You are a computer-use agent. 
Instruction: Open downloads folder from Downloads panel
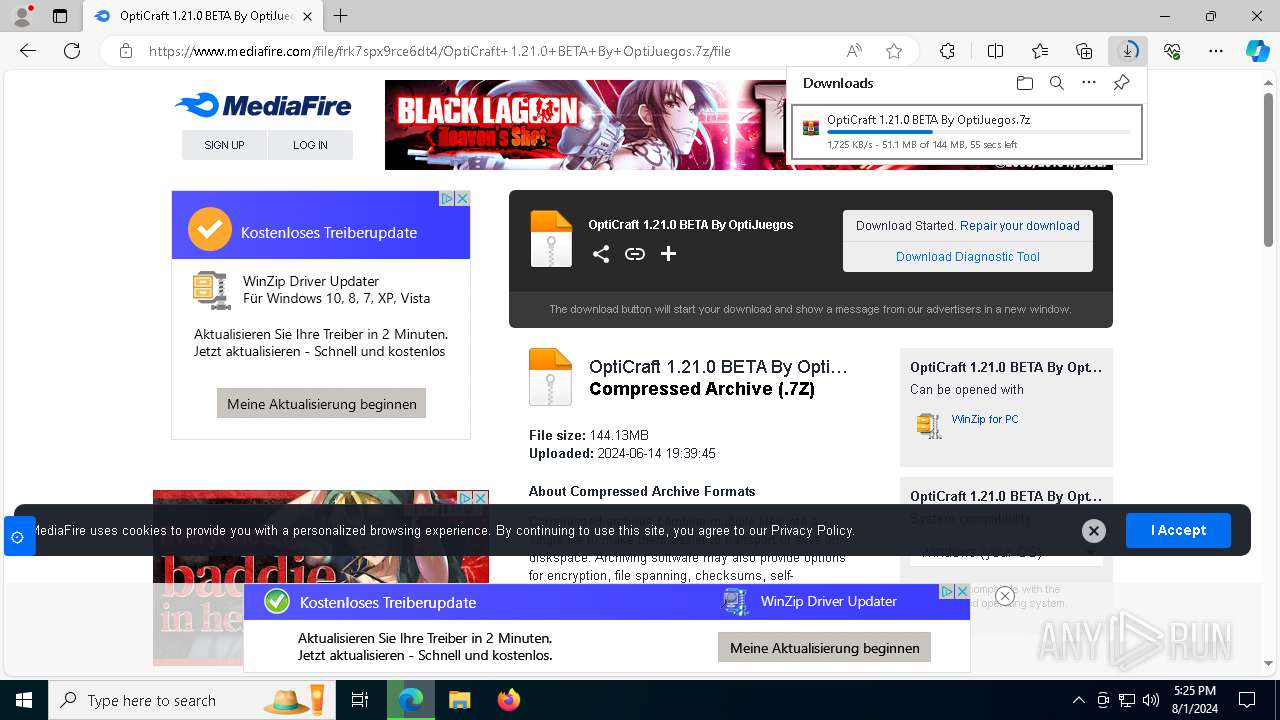1024,83
